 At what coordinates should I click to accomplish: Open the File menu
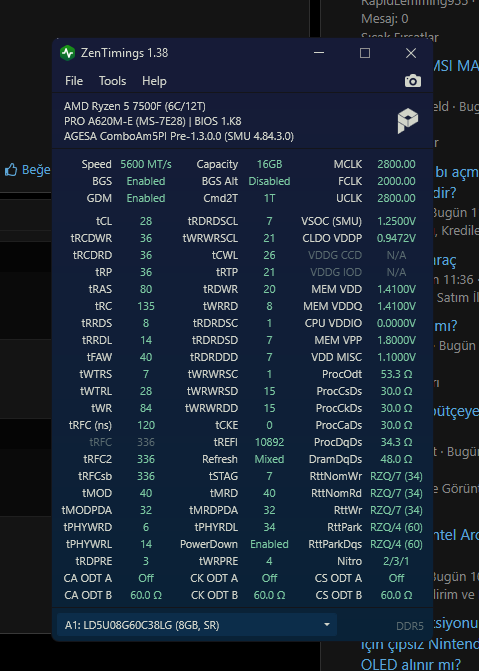pos(74,81)
